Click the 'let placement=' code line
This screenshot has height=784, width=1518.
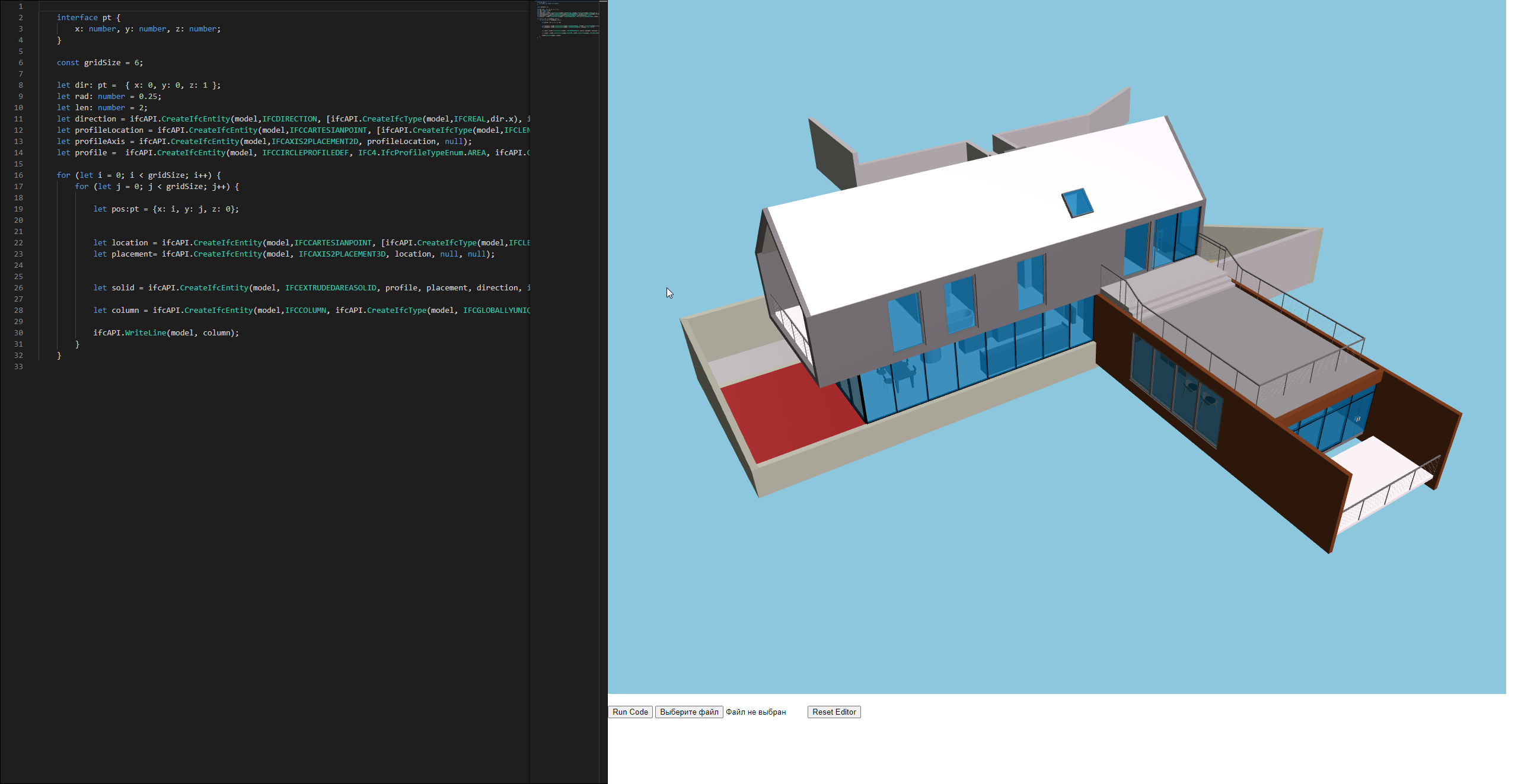[294, 254]
